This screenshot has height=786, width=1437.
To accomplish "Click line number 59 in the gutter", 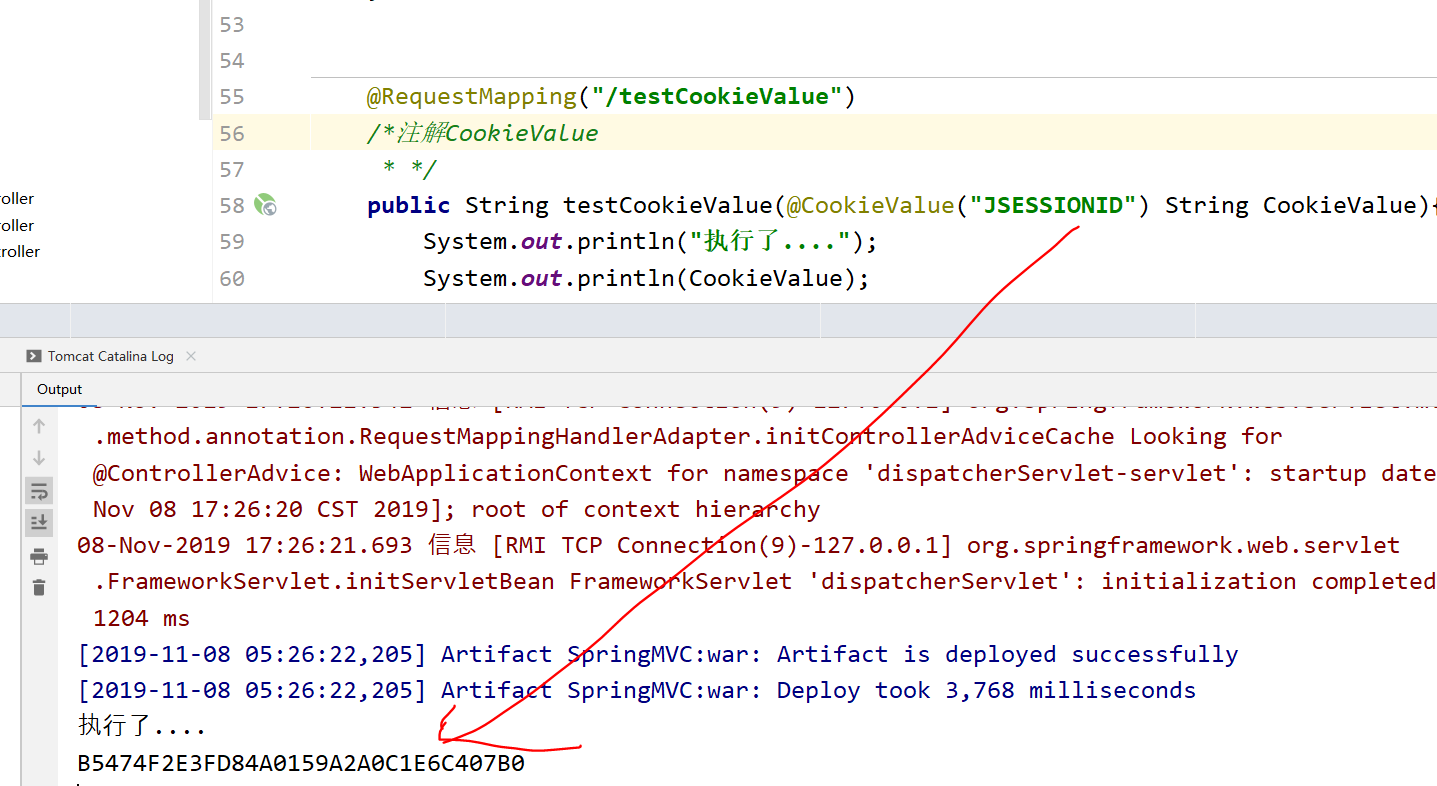I will (231, 241).
